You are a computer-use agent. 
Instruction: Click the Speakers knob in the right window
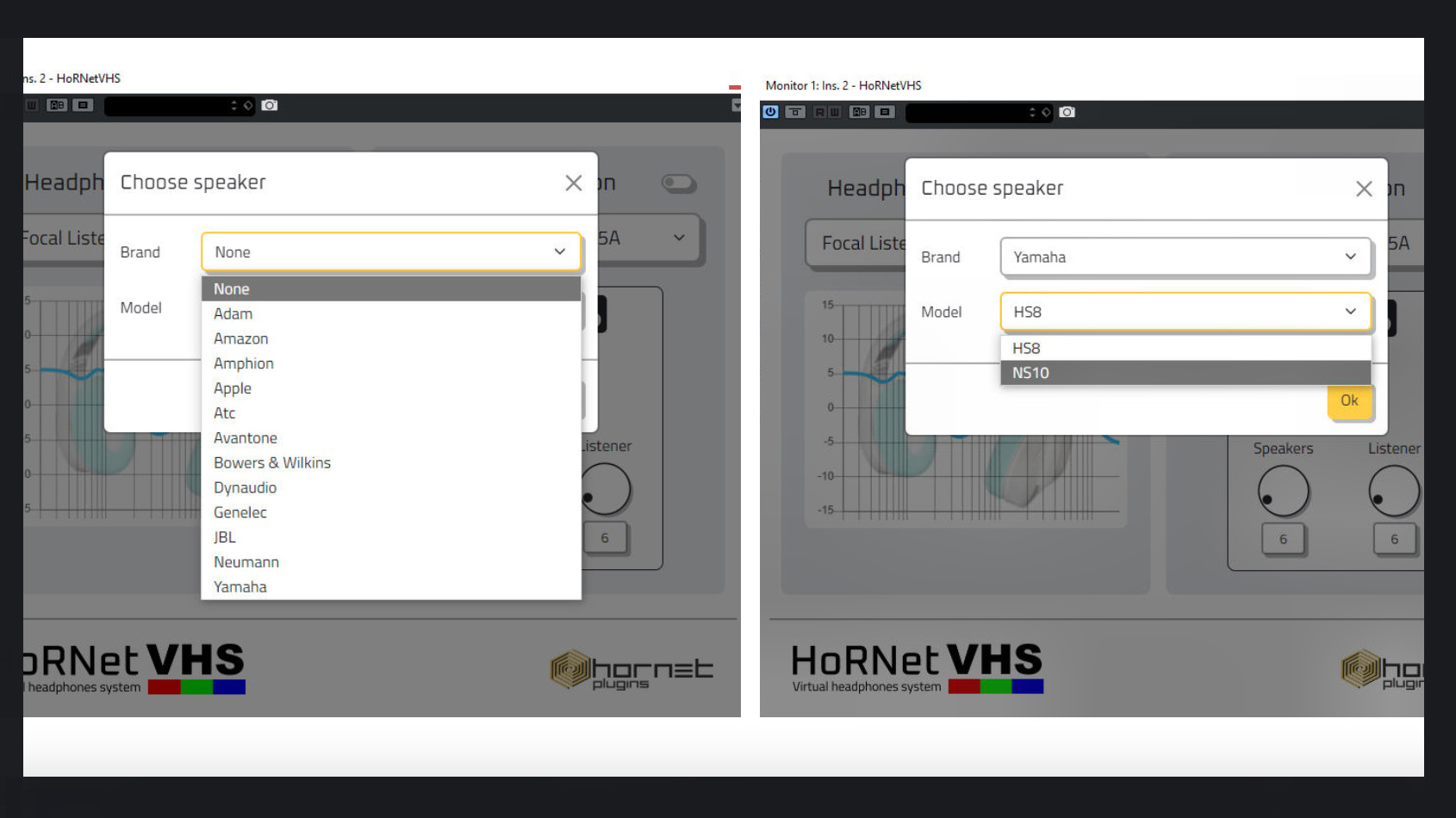point(1283,491)
